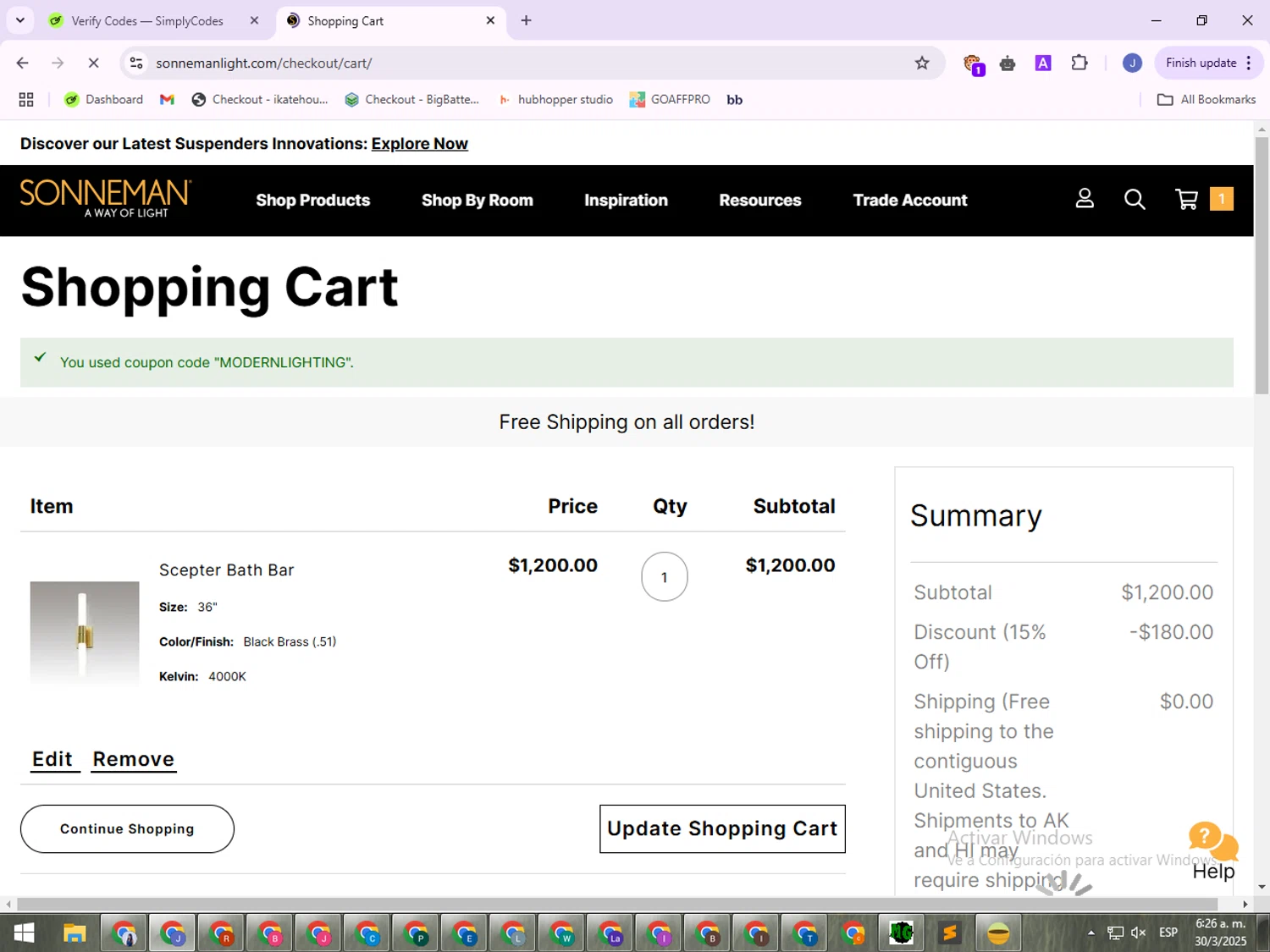
Task: Open the Extensions puzzle icon
Action: [x=1079, y=63]
